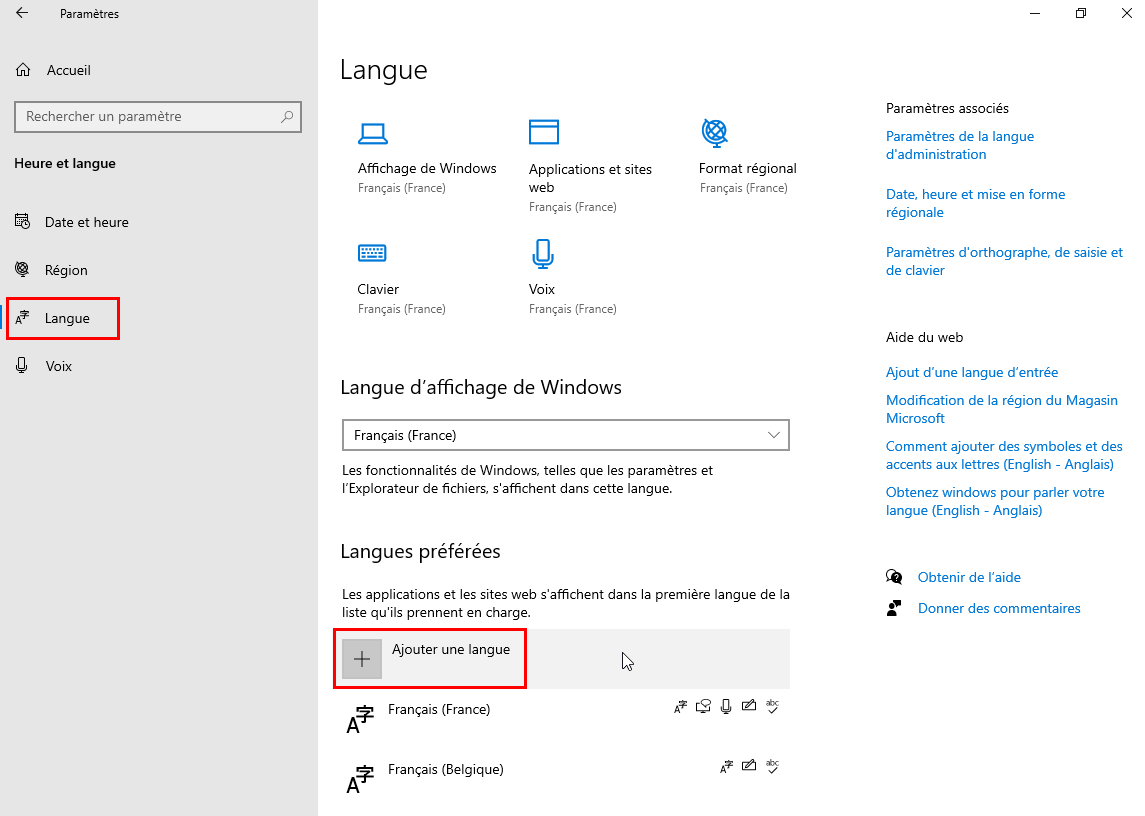
Task: Click the back arrow in Paramètres
Action: pyautogui.click(x=22, y=13)
